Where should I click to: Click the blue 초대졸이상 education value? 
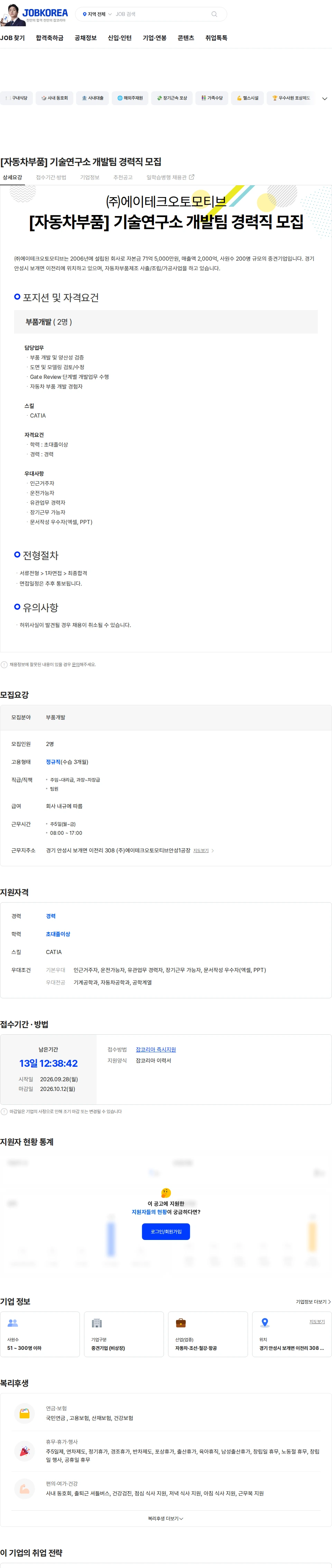58,934
